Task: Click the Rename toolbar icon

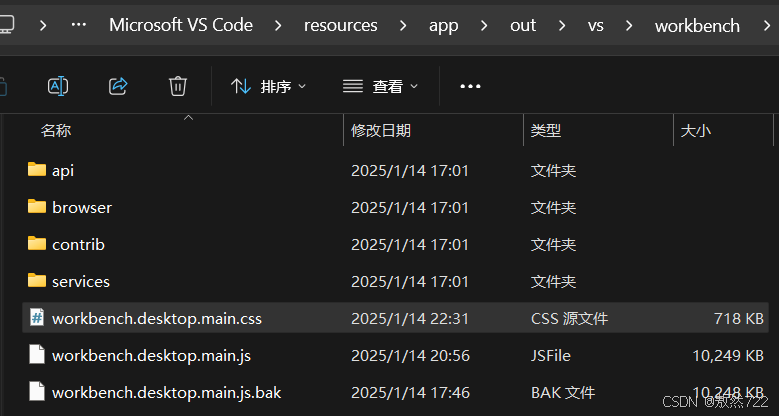Action: click(58, 86)
